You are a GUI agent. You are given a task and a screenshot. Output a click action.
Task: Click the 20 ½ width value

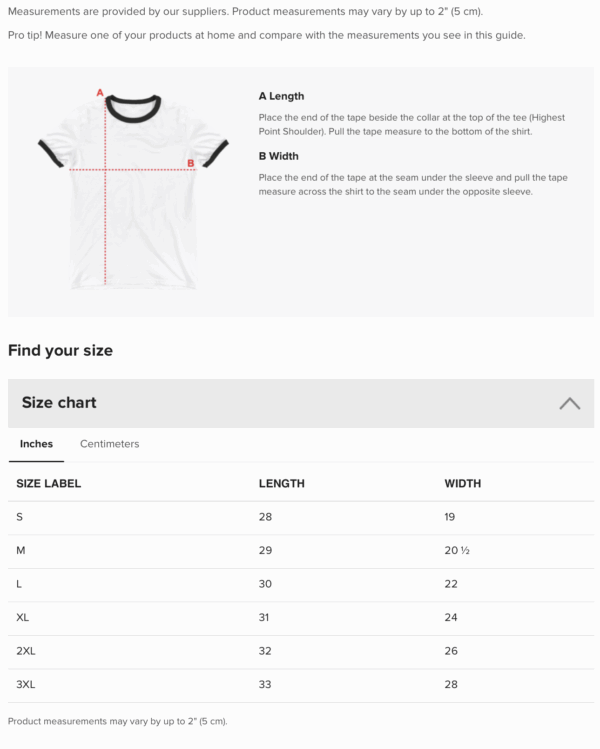[457, 551]
